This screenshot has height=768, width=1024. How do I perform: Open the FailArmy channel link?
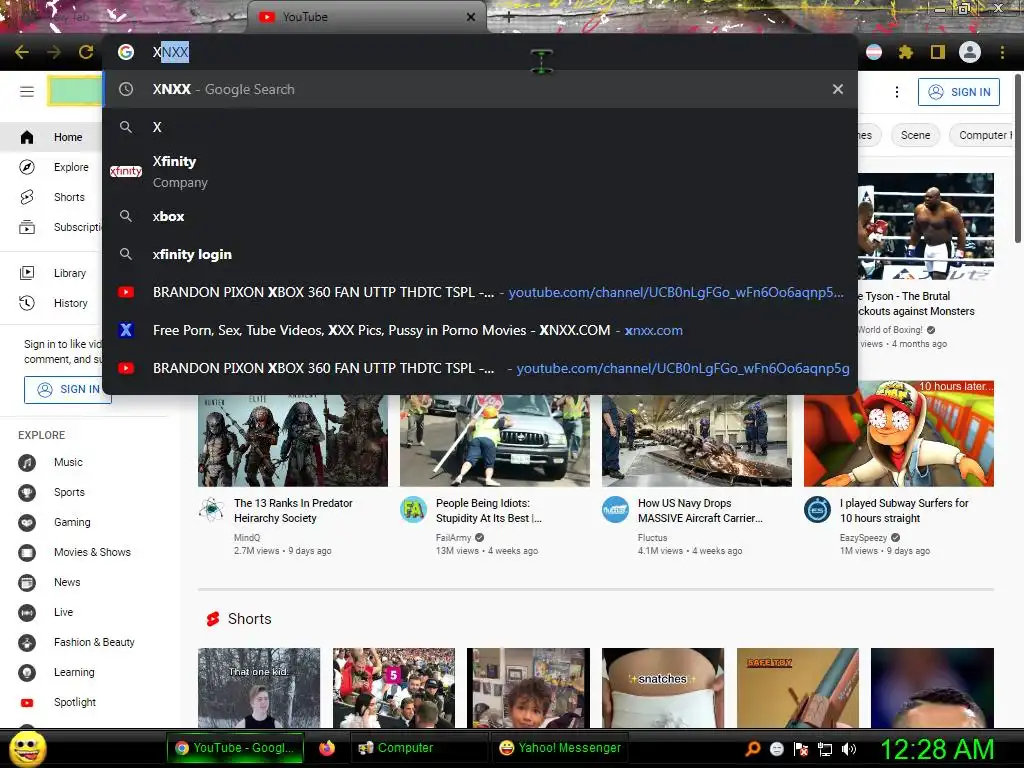point(453,538)
